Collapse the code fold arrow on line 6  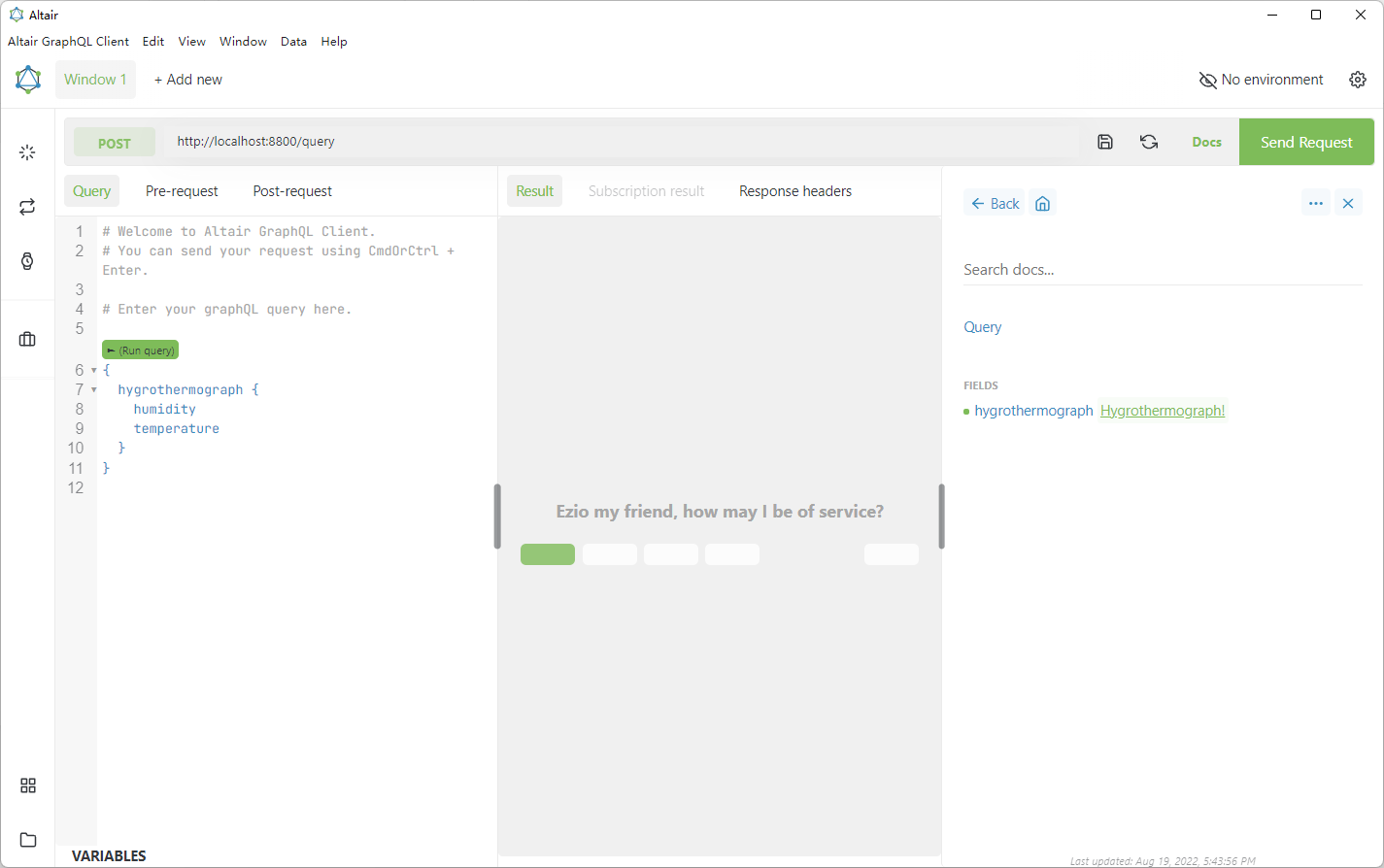[x=94, y=371]
